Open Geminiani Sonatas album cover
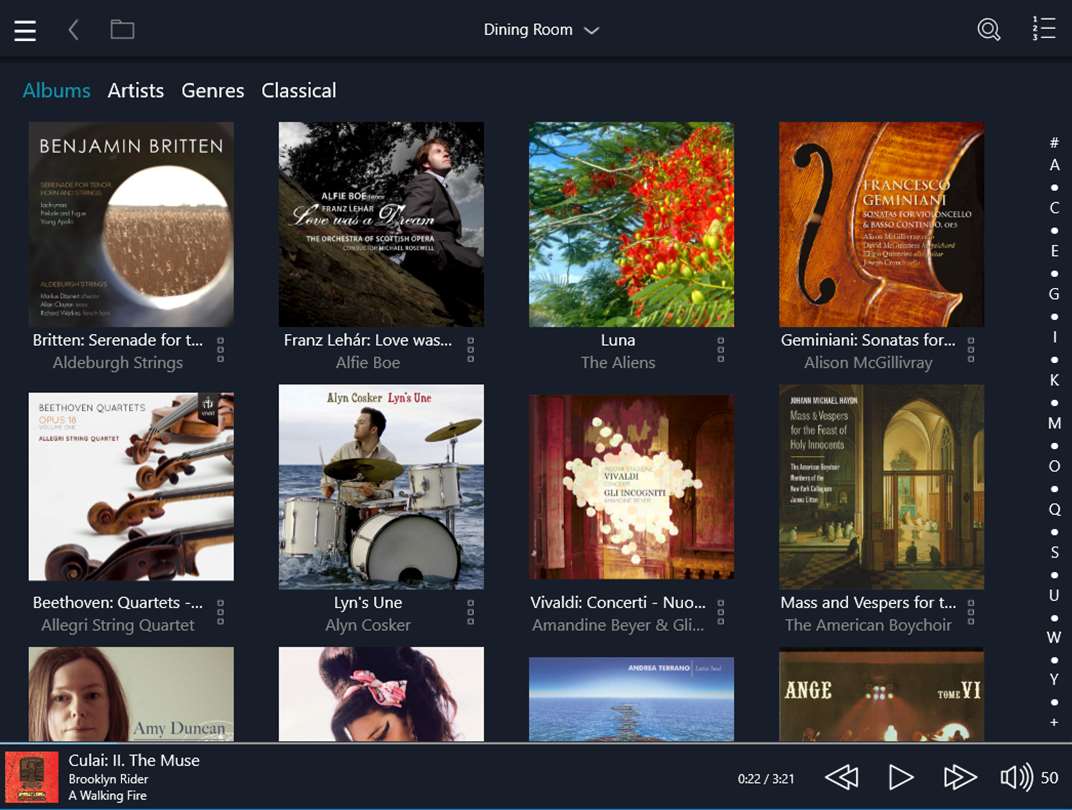 tap(882, 224)
